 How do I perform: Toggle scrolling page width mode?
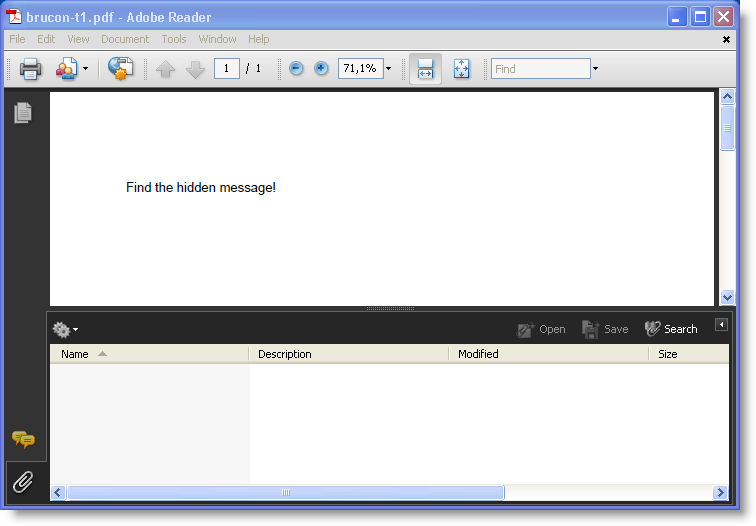tap(425, 69)
